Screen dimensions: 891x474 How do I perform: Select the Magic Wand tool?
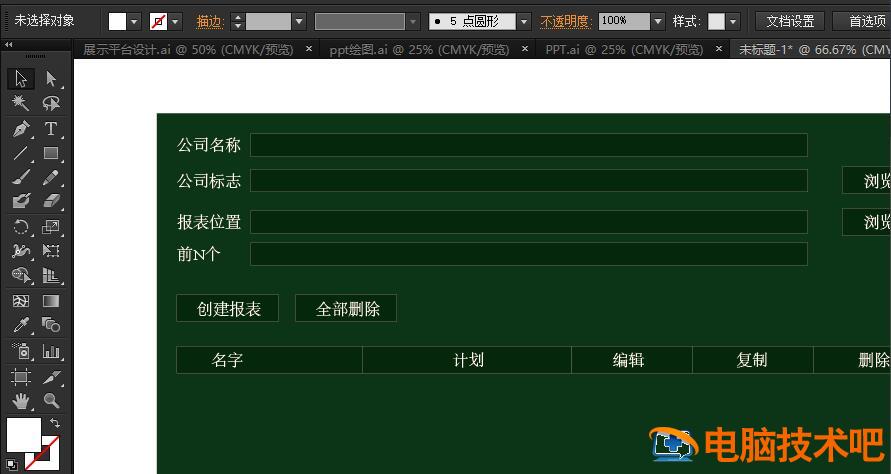coord(21,103)
